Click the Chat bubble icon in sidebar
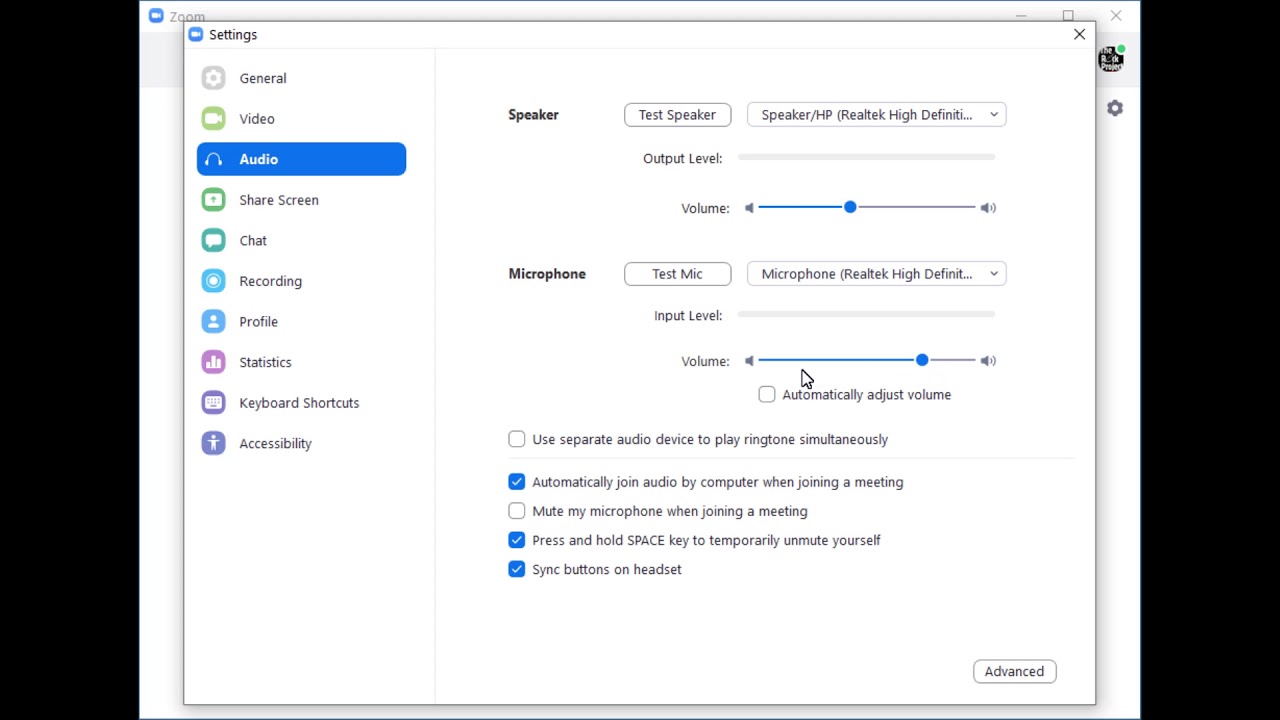 (x=213, y=240)
